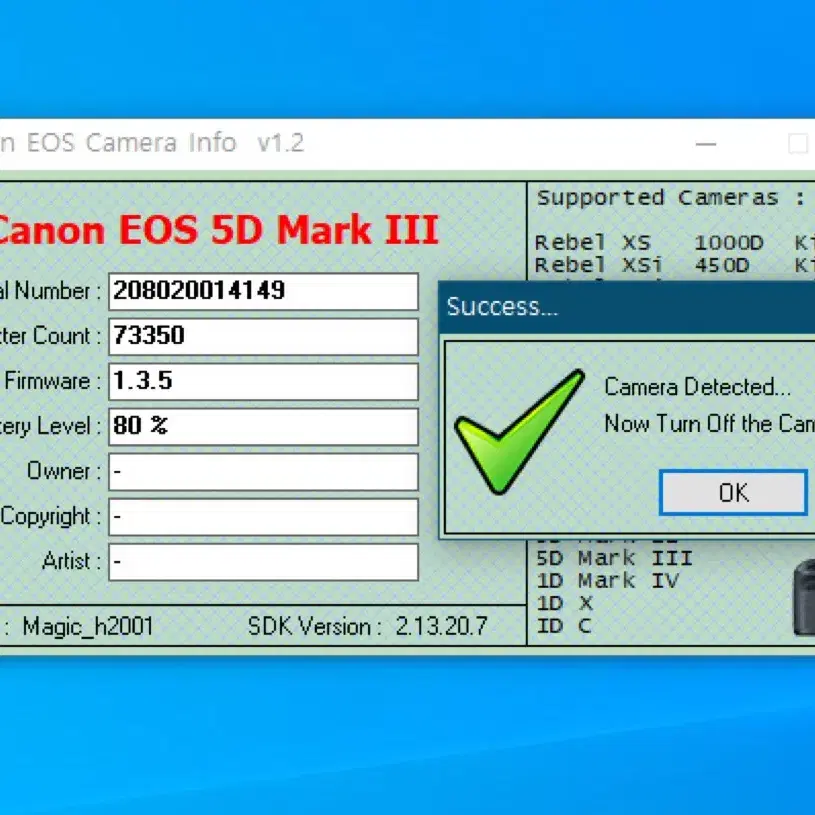
Task: Click the camera image icon
Action: coord(804,597)
